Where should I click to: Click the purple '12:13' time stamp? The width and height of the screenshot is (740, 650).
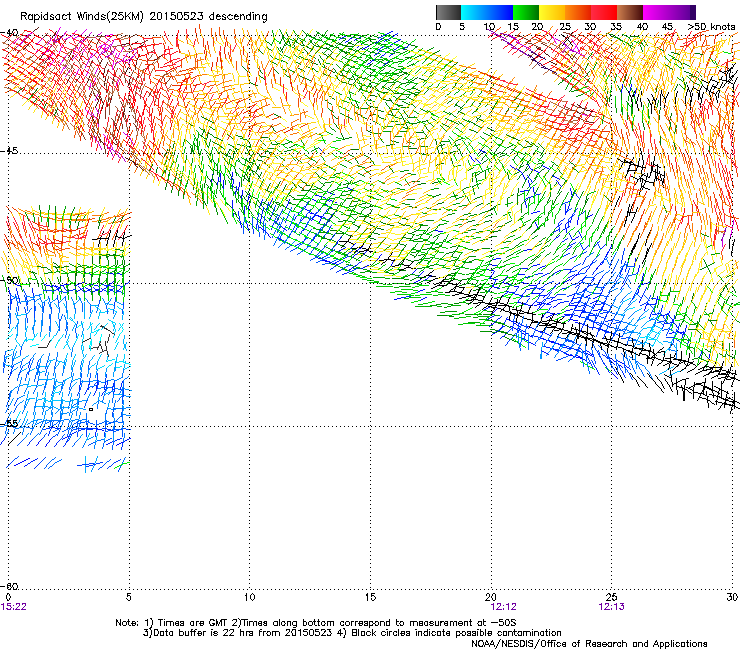[611, 607]
